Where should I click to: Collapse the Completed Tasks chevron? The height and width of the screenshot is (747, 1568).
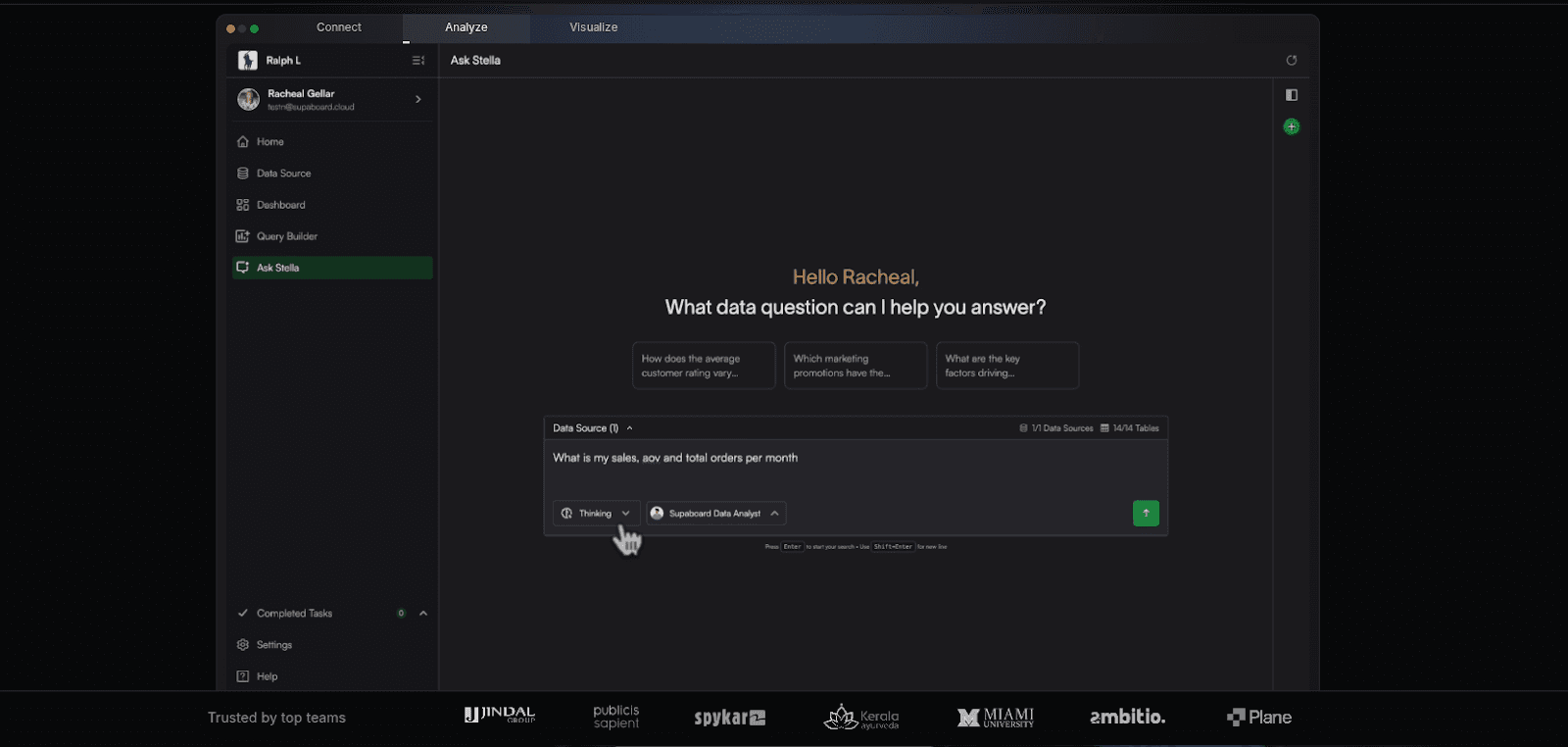pyautogui.click(x=423, y=614)
